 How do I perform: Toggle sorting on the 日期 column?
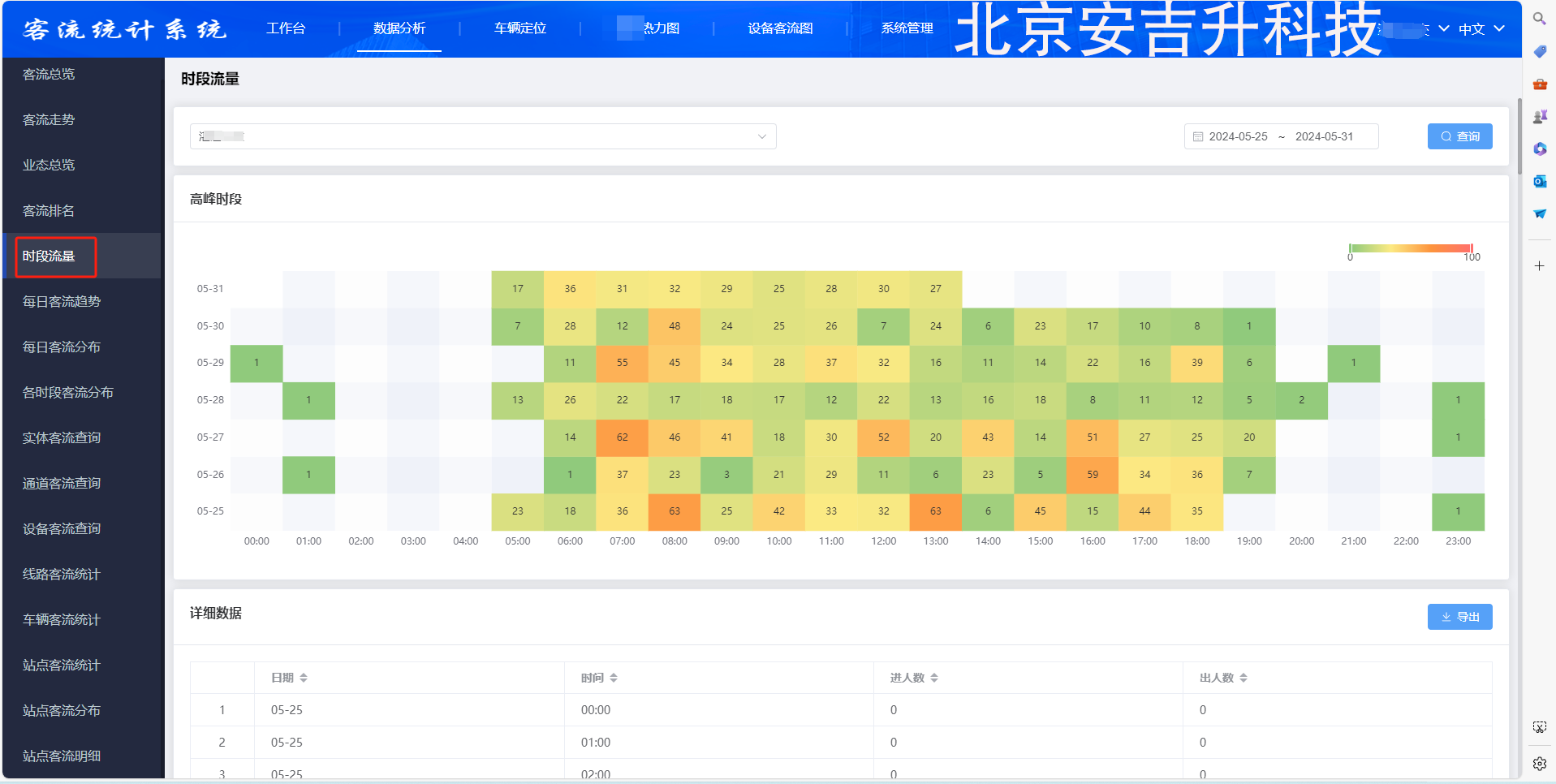coord(305,677)
